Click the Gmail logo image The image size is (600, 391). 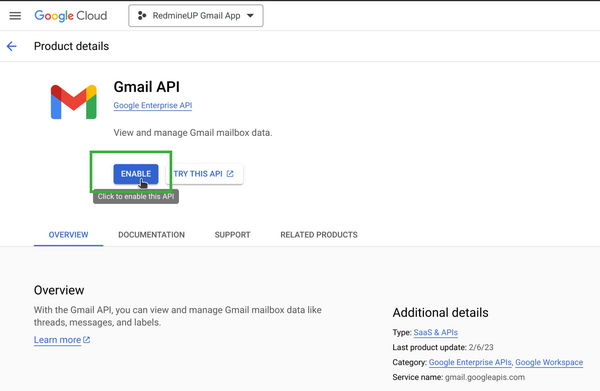point(73,102)
